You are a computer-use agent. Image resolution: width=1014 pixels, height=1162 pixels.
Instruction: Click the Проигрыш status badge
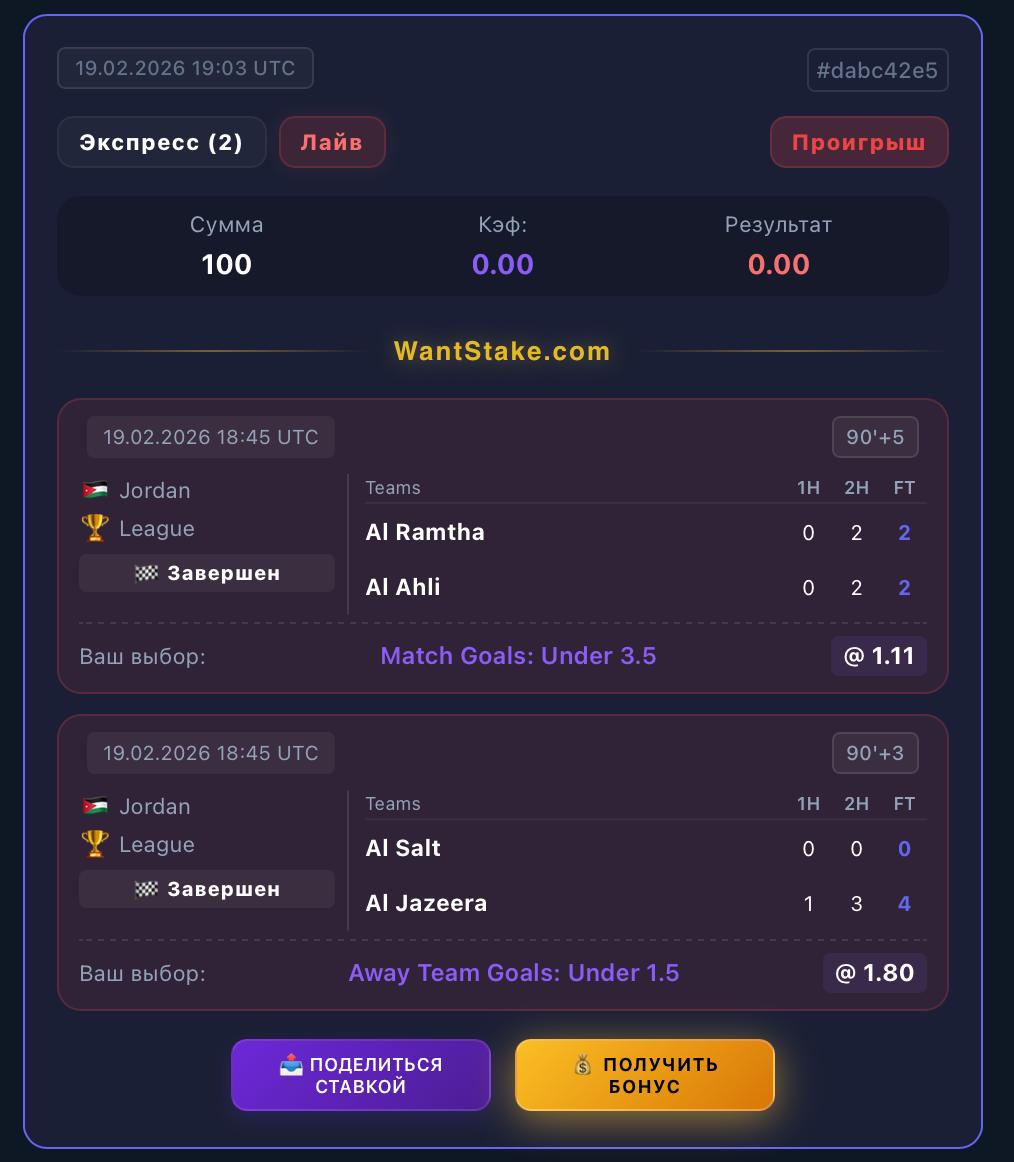click(x=858, y=142)
